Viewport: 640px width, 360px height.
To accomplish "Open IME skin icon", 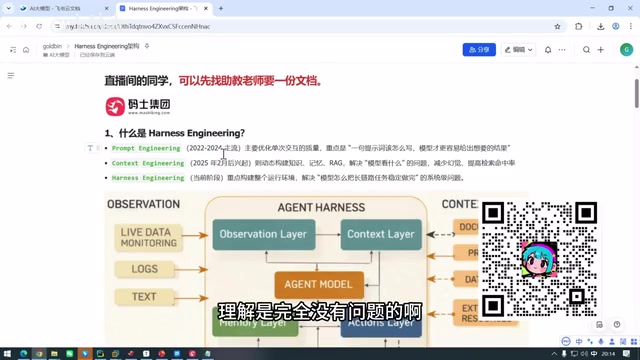I will pyautogui.click(x=623, y=341).
